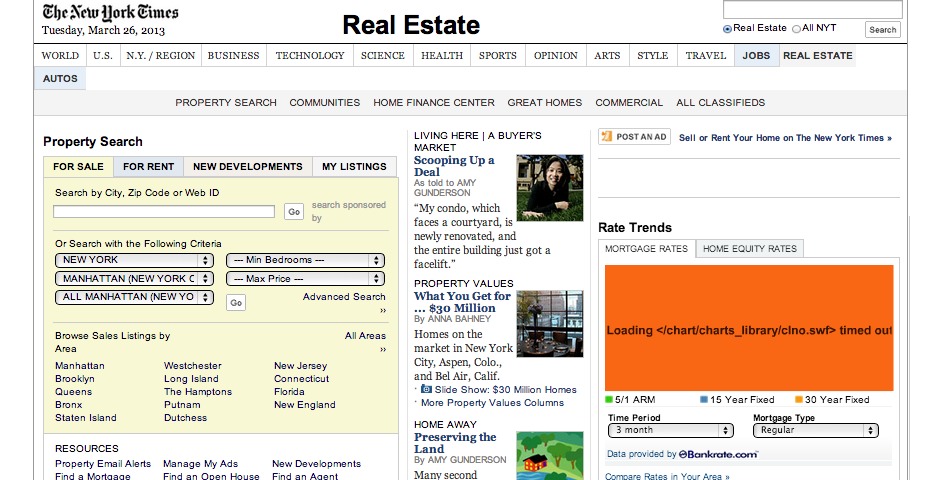
Task: Go to HOME FINANCE CENTER in the subnavigation
Action: point(434,102)
